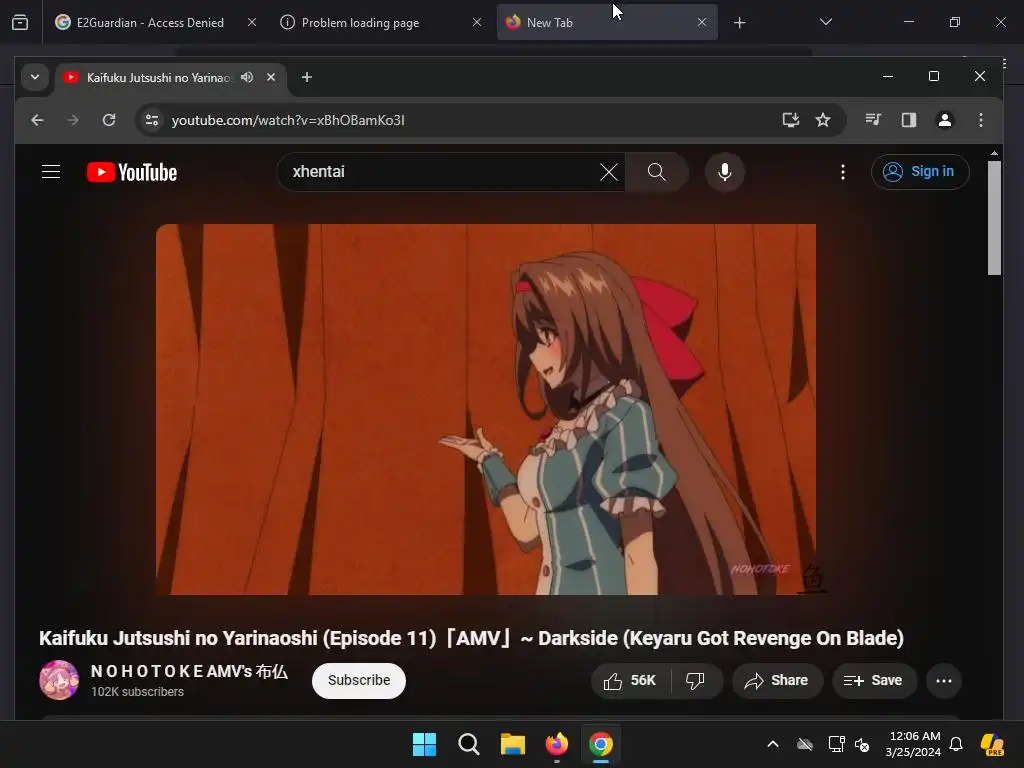
Task: Open the Chrome side panel
Action: (x=908, y=120)
